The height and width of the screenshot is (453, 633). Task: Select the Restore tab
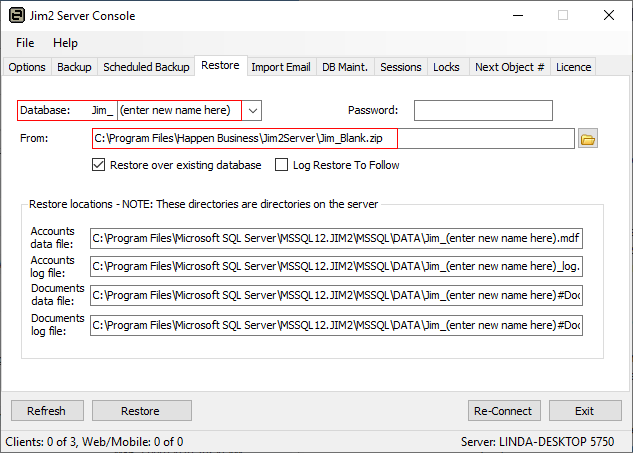point(220,65)
